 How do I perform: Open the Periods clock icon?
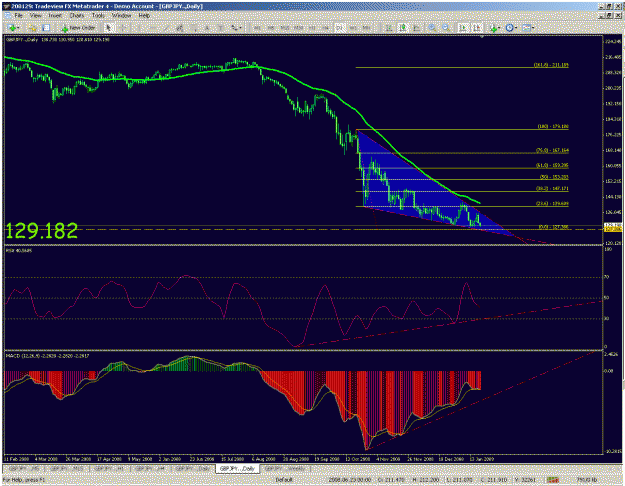(509, 28)
